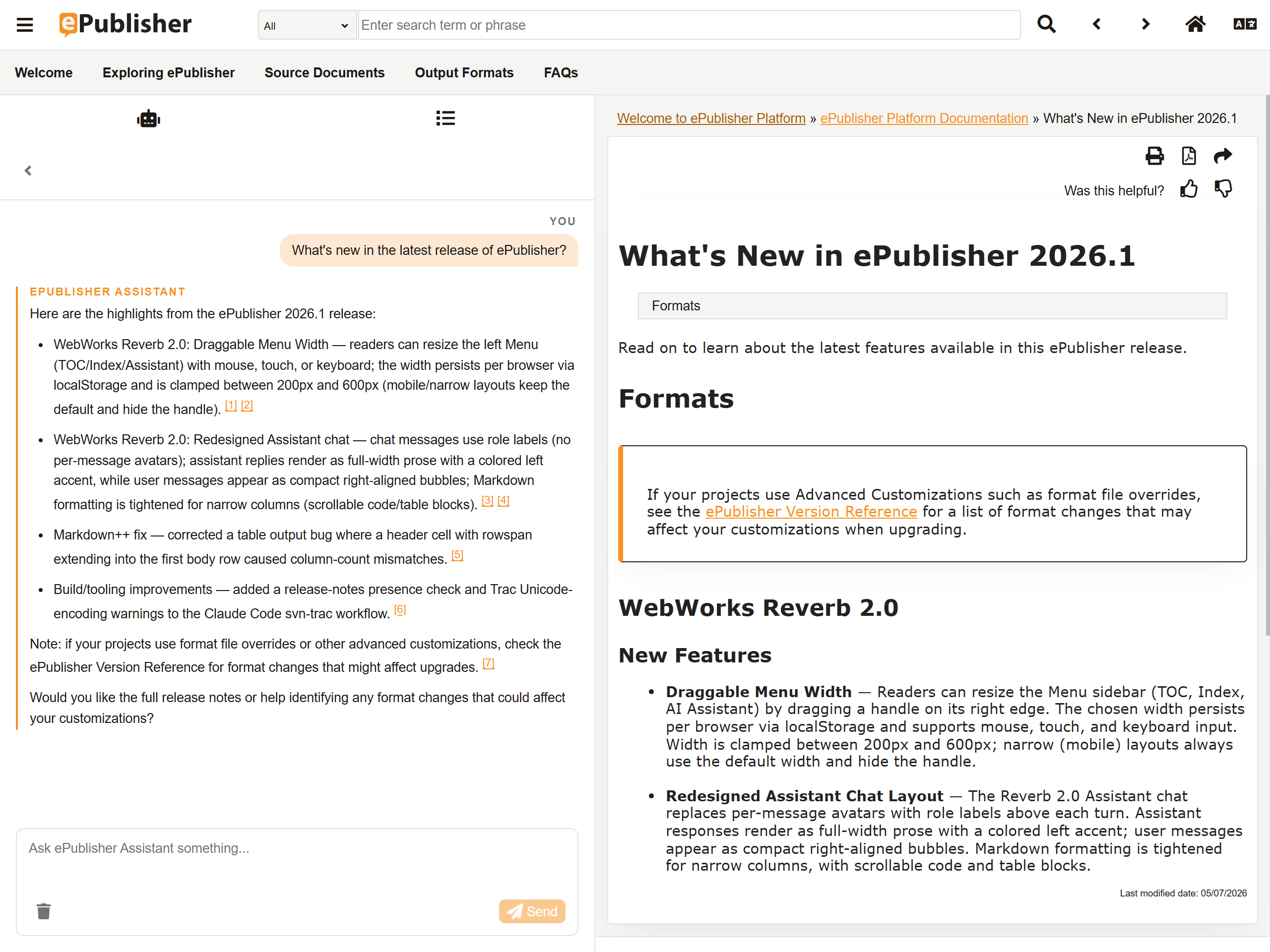Click the 'WebWorks Reverb 2.0' heading

pos(759,608)
